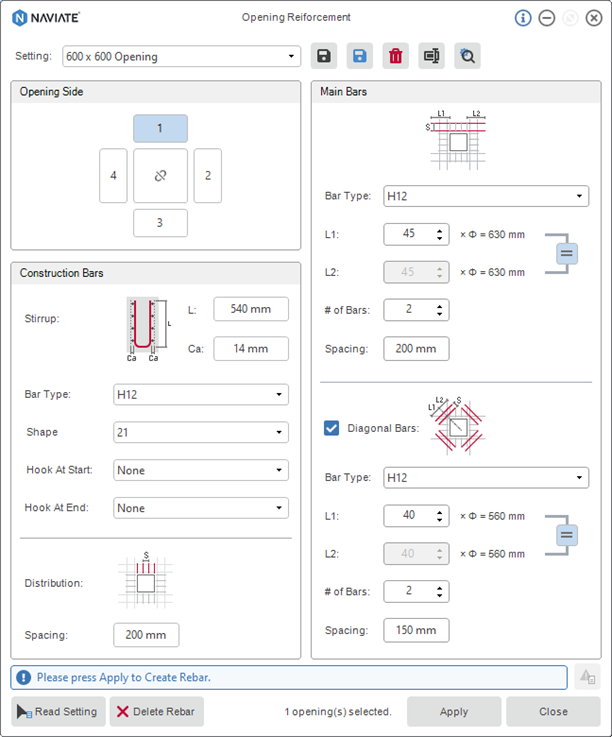
Task: Click the Apply button
Action: [453, 712]
